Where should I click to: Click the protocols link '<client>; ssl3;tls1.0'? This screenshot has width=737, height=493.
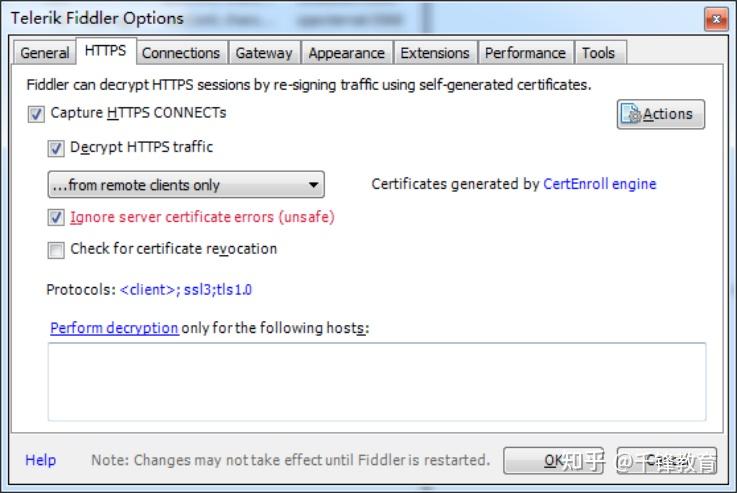click(x=186, y=290)
